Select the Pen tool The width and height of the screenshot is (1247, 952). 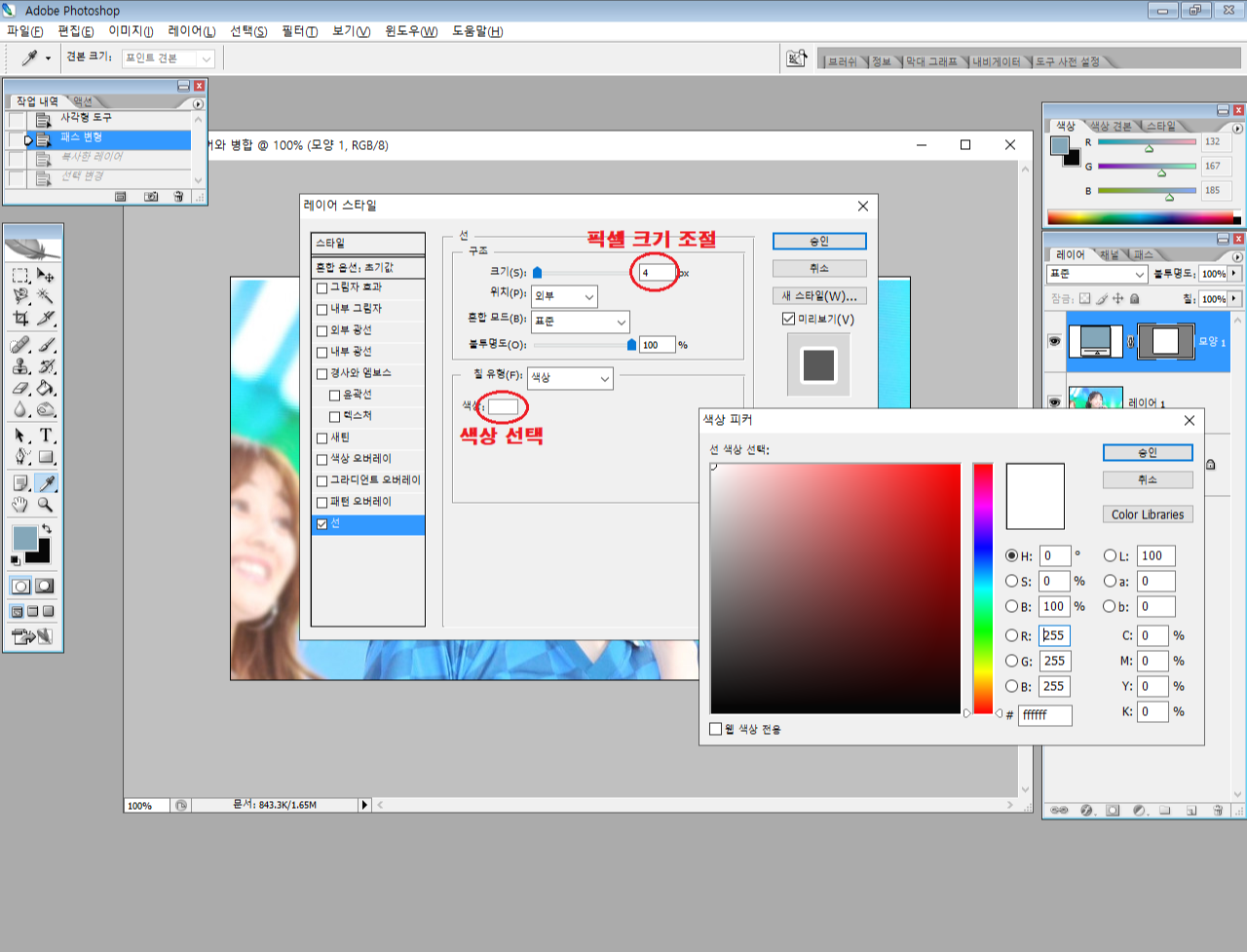20,456
